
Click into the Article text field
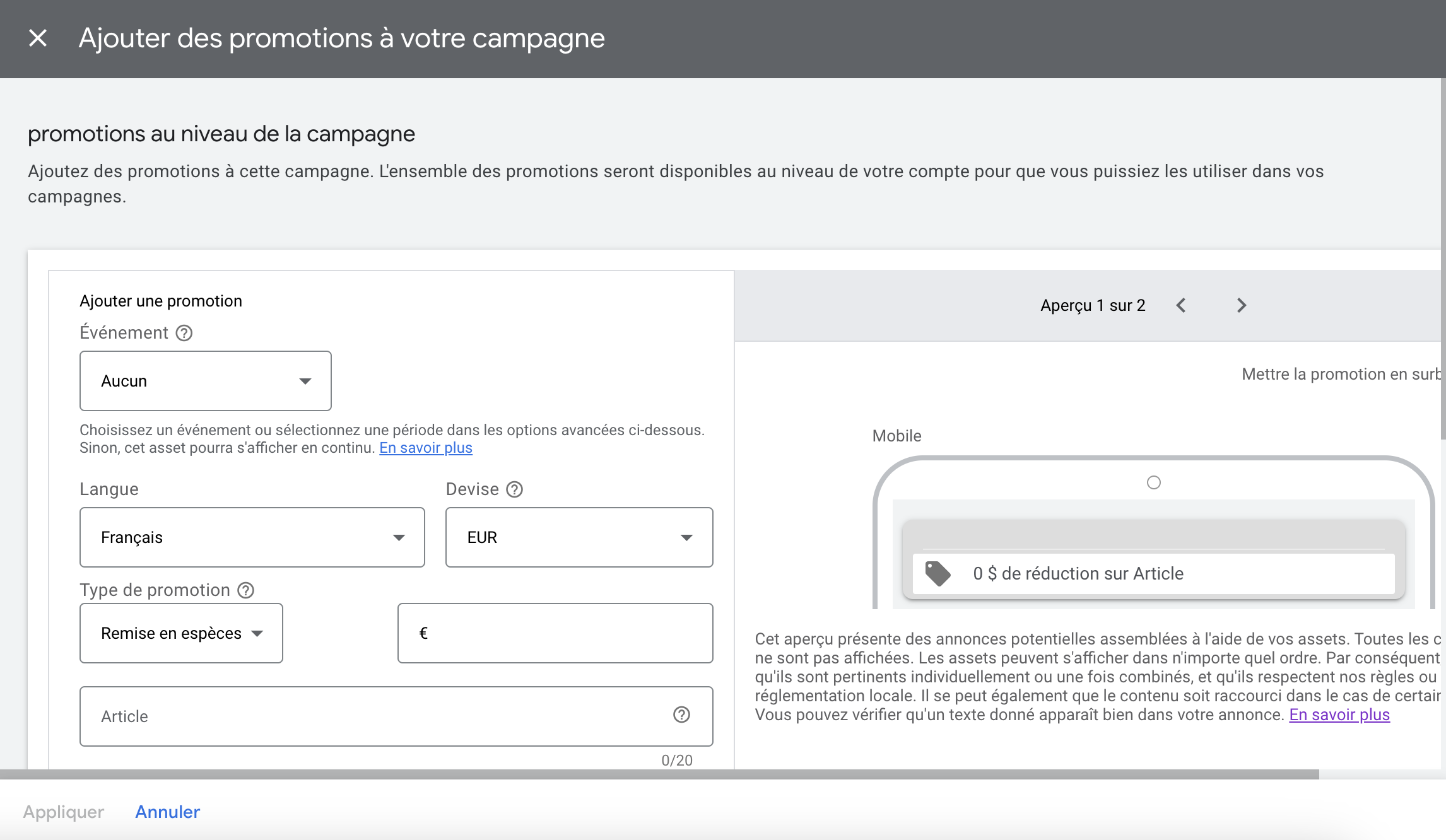coord(379,716)
